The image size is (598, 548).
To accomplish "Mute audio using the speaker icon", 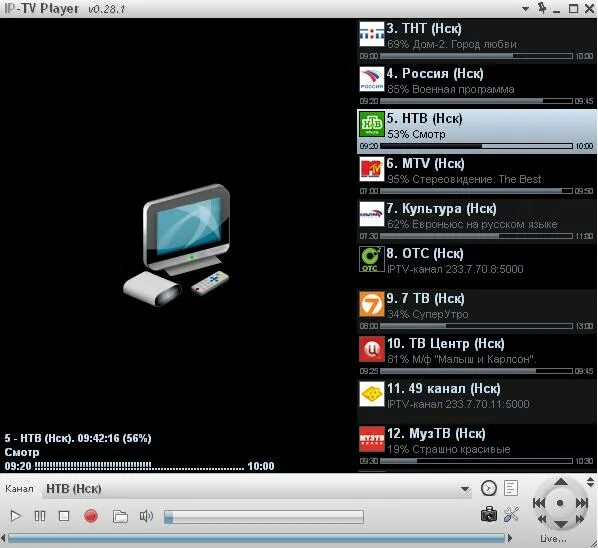I will click(146, 516).
